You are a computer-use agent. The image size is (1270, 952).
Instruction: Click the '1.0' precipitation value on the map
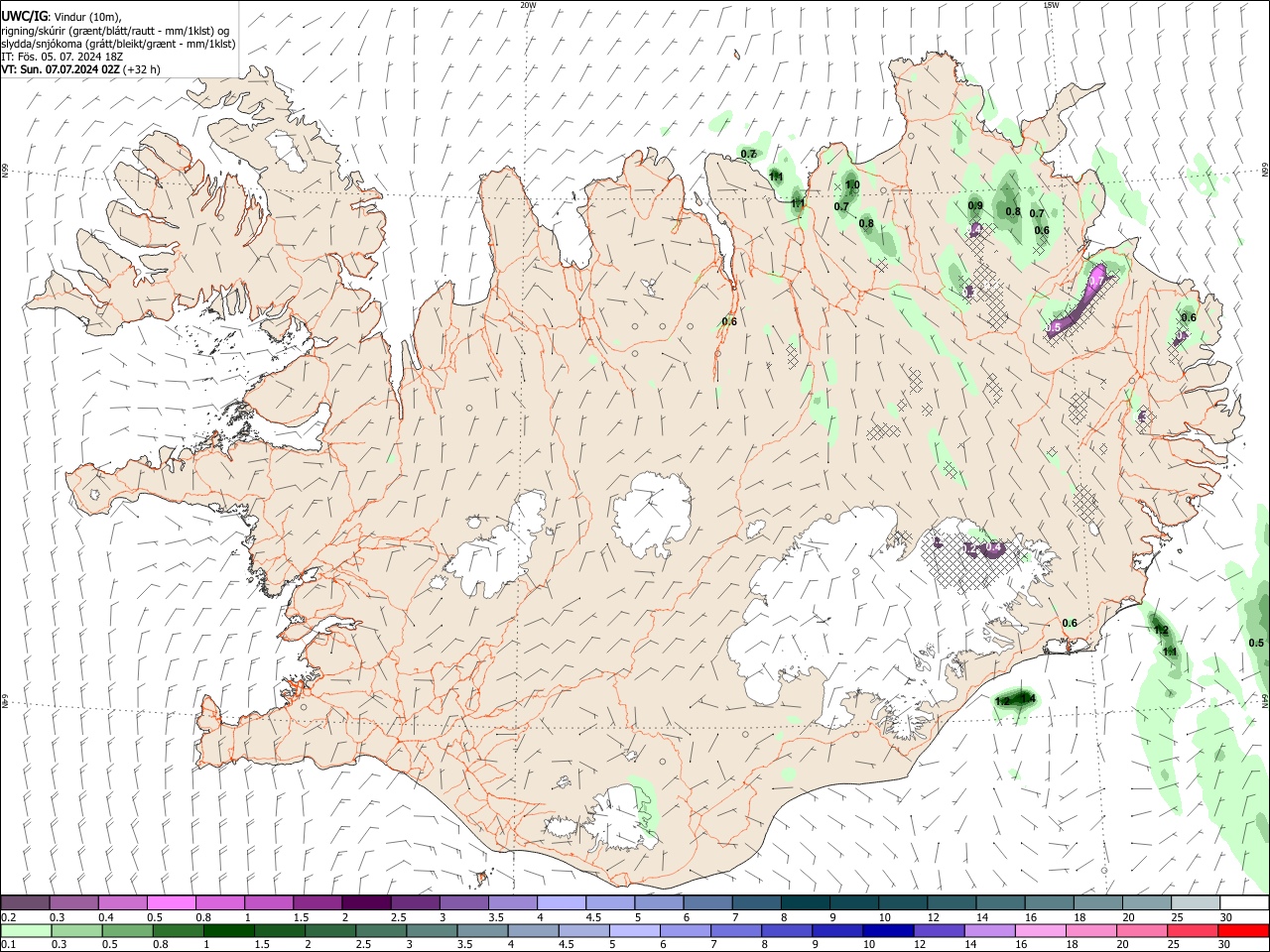852,184
